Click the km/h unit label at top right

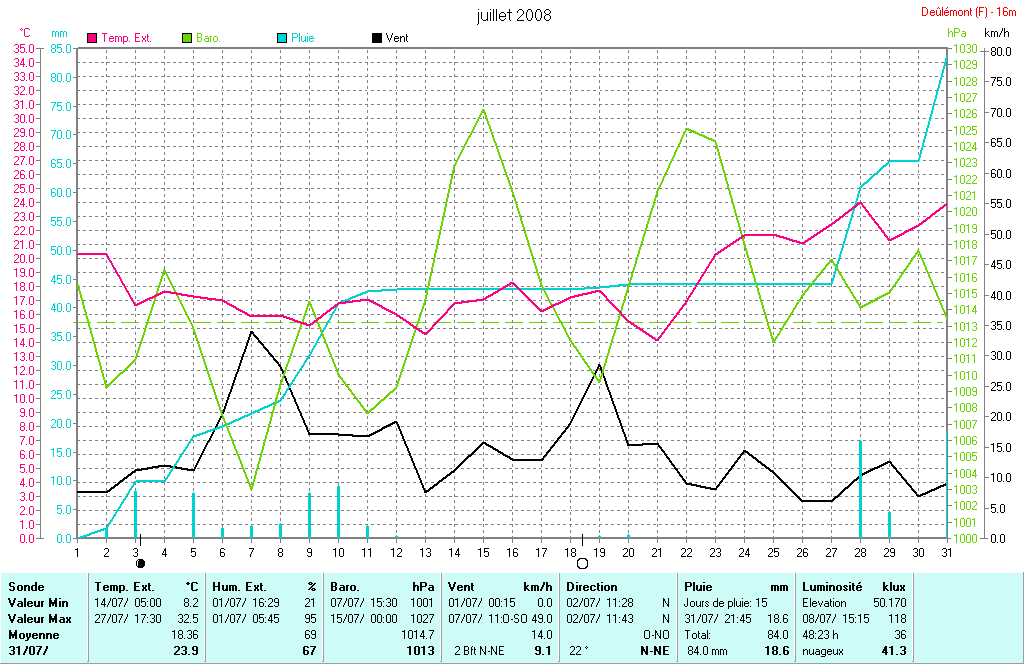(993, 33)
